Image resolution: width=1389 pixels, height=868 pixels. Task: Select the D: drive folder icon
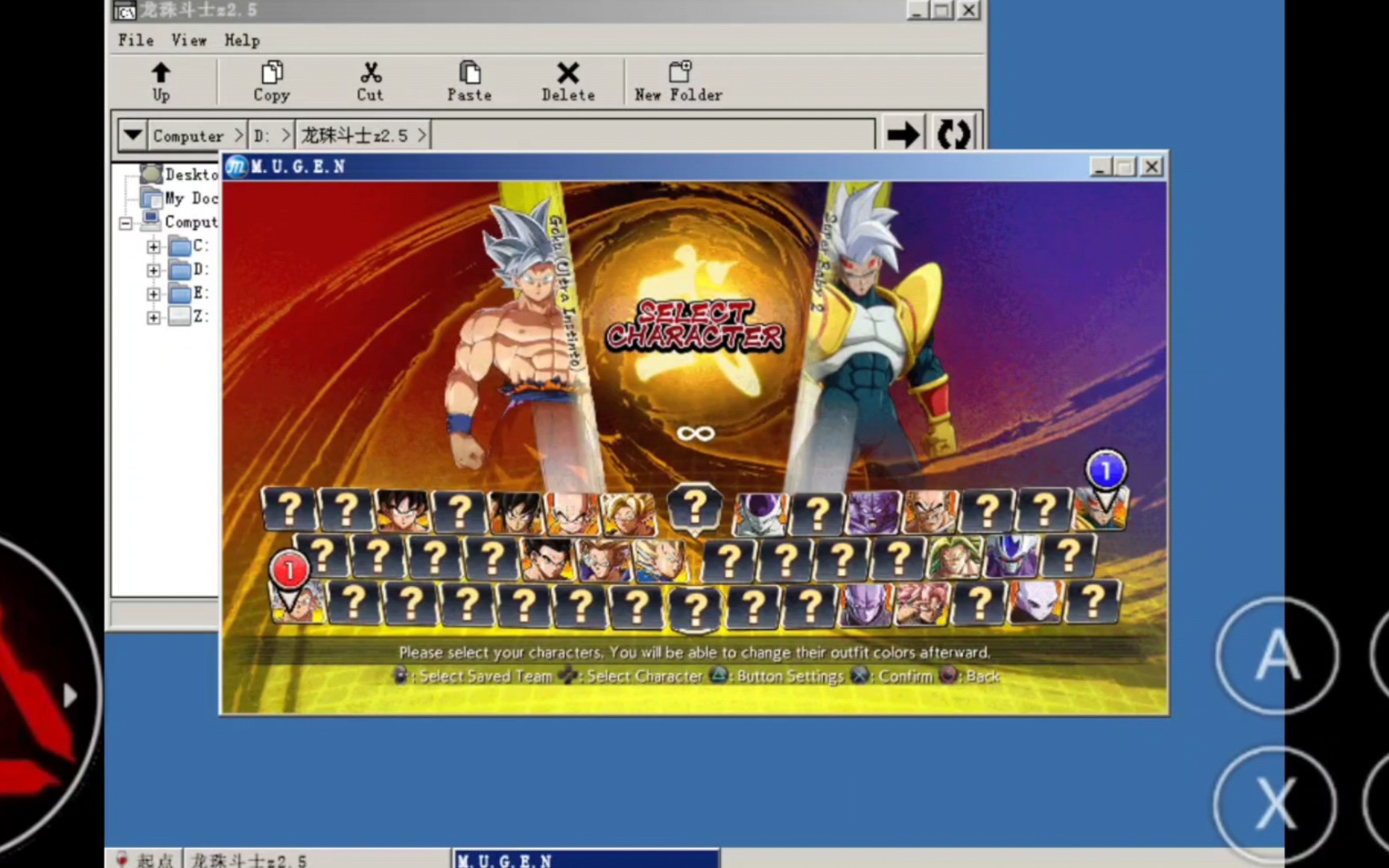click(x=180, y=269)
